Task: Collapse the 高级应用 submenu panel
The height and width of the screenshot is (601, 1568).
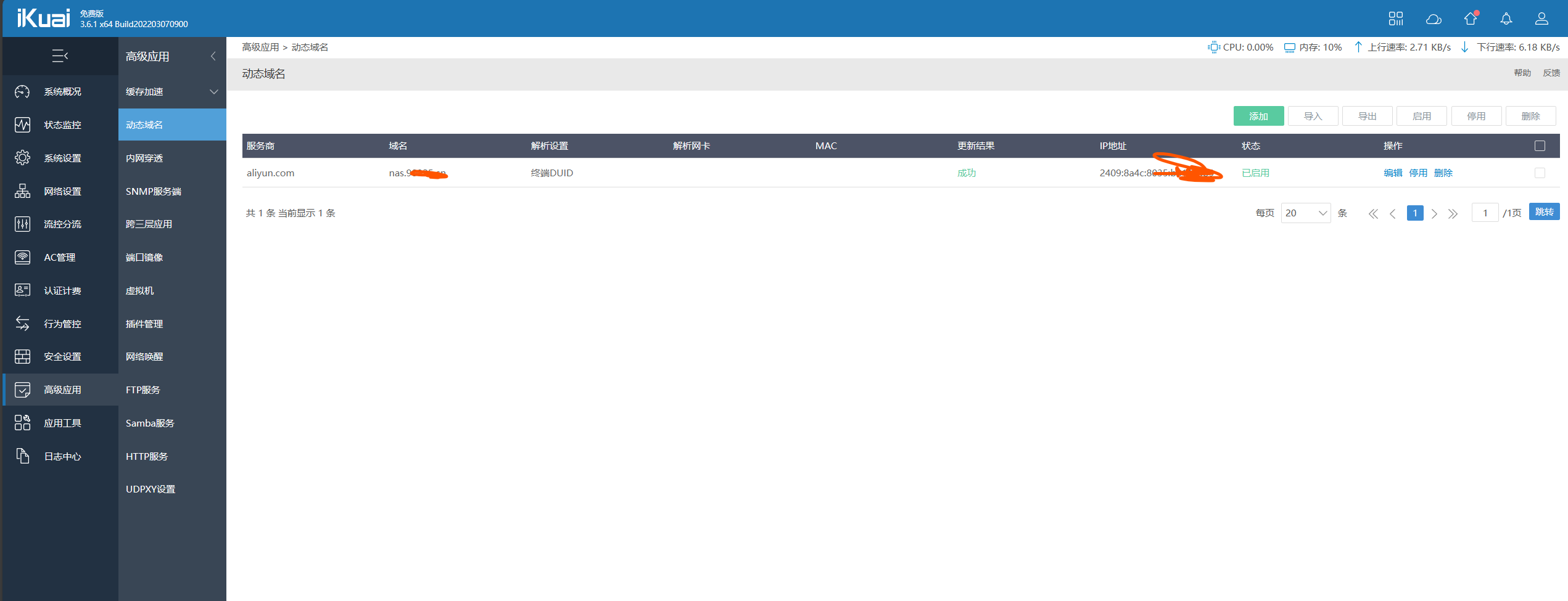Action: pyautogui.click(x=213, y=56)
